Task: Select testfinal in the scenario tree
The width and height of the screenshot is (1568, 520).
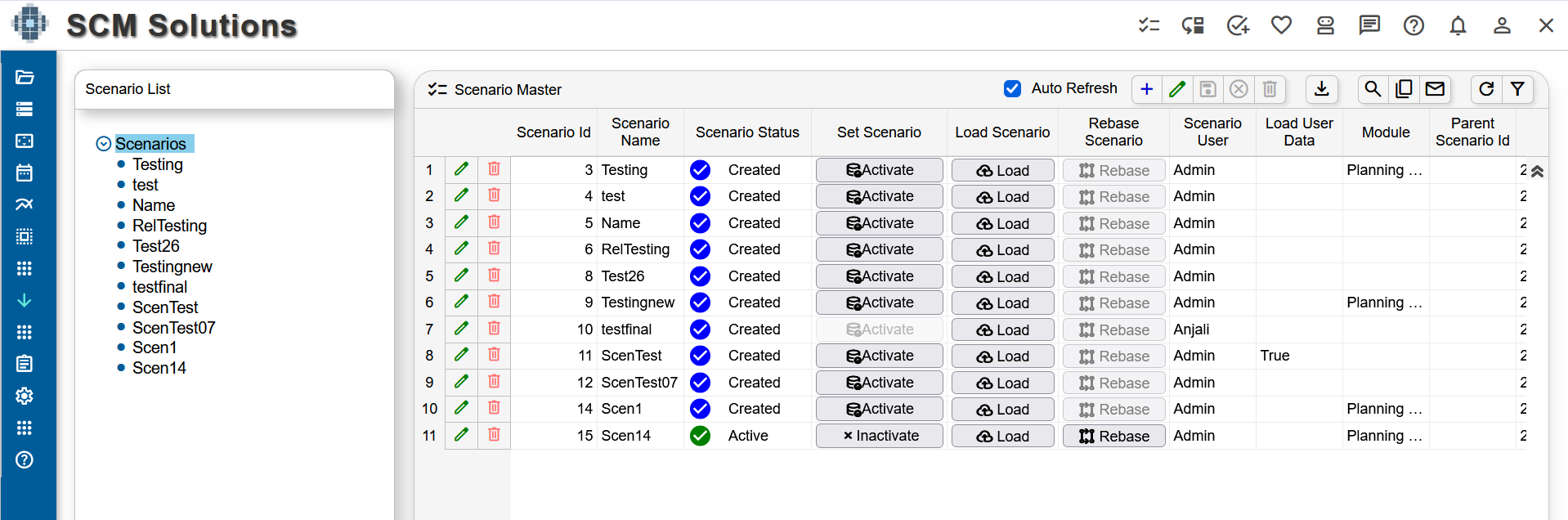Action: [160, 287]
